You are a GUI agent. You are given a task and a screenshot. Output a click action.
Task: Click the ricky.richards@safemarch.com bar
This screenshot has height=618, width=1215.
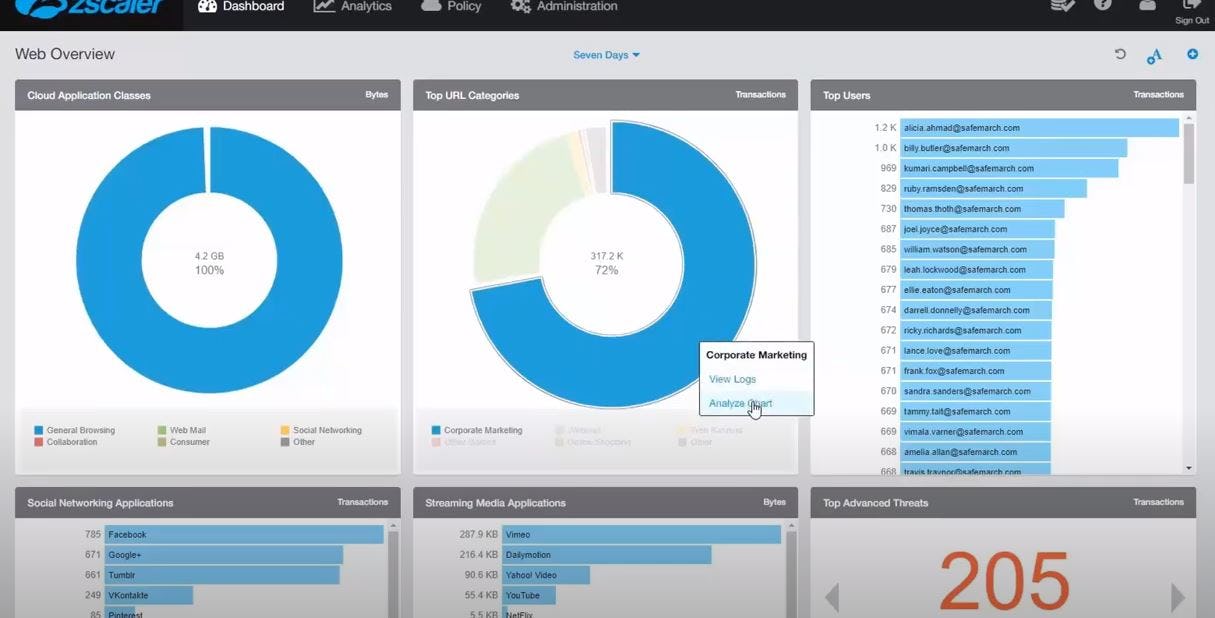pos(975,330)
